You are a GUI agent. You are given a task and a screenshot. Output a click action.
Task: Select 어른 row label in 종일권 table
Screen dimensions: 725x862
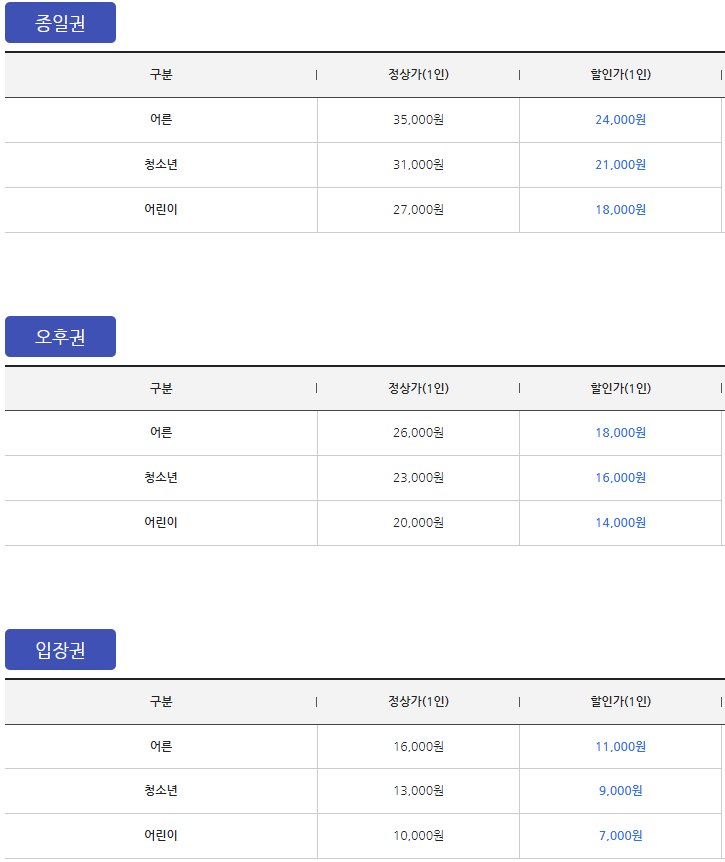pos(161,119)
